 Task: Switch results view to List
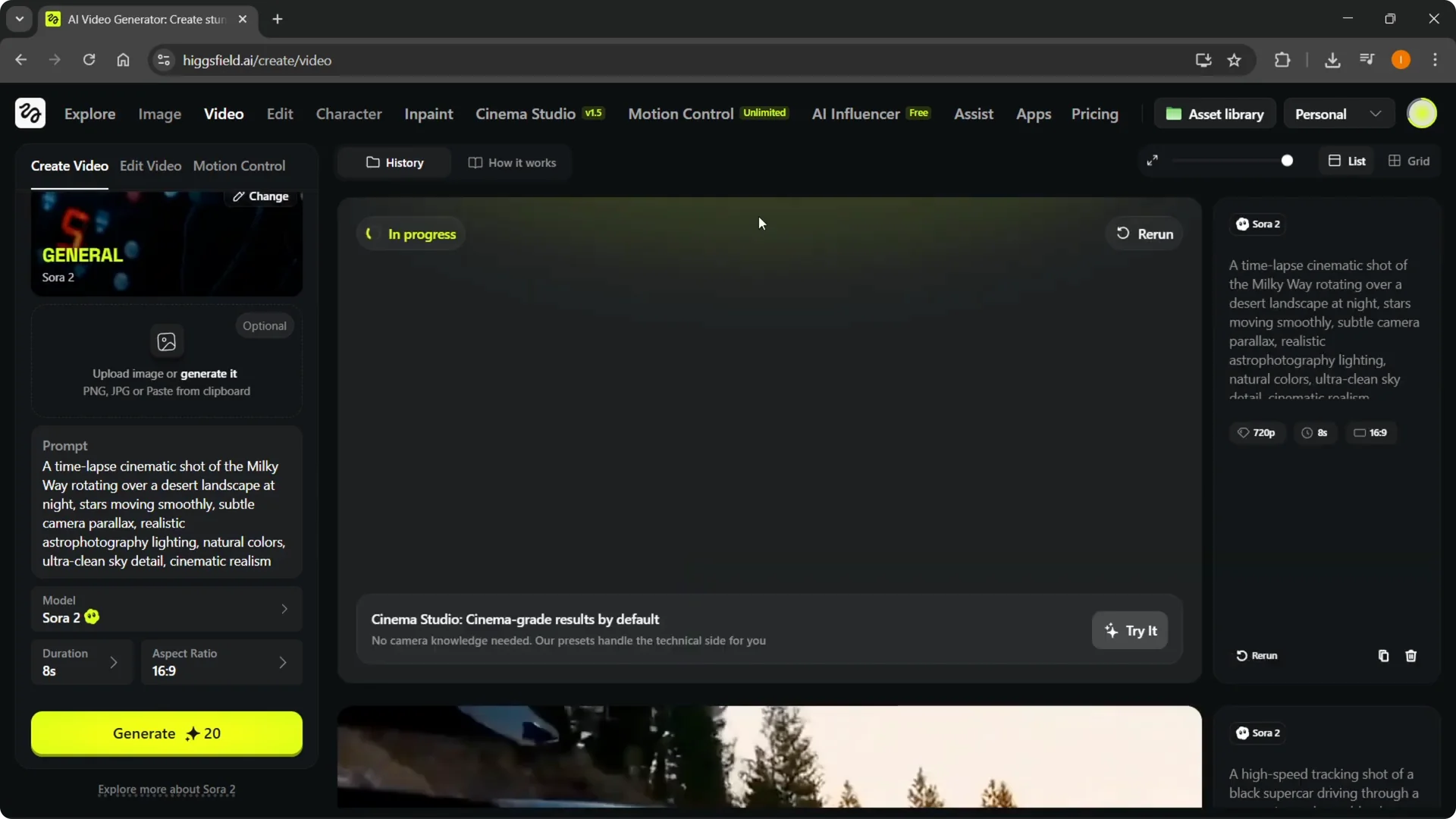[1347, 161]
